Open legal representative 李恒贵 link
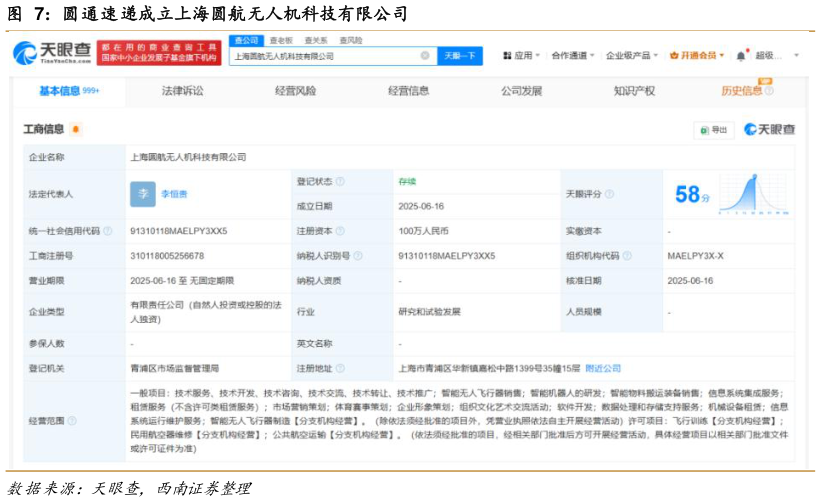This screenshot has width=821, height=502. [174, 194]
